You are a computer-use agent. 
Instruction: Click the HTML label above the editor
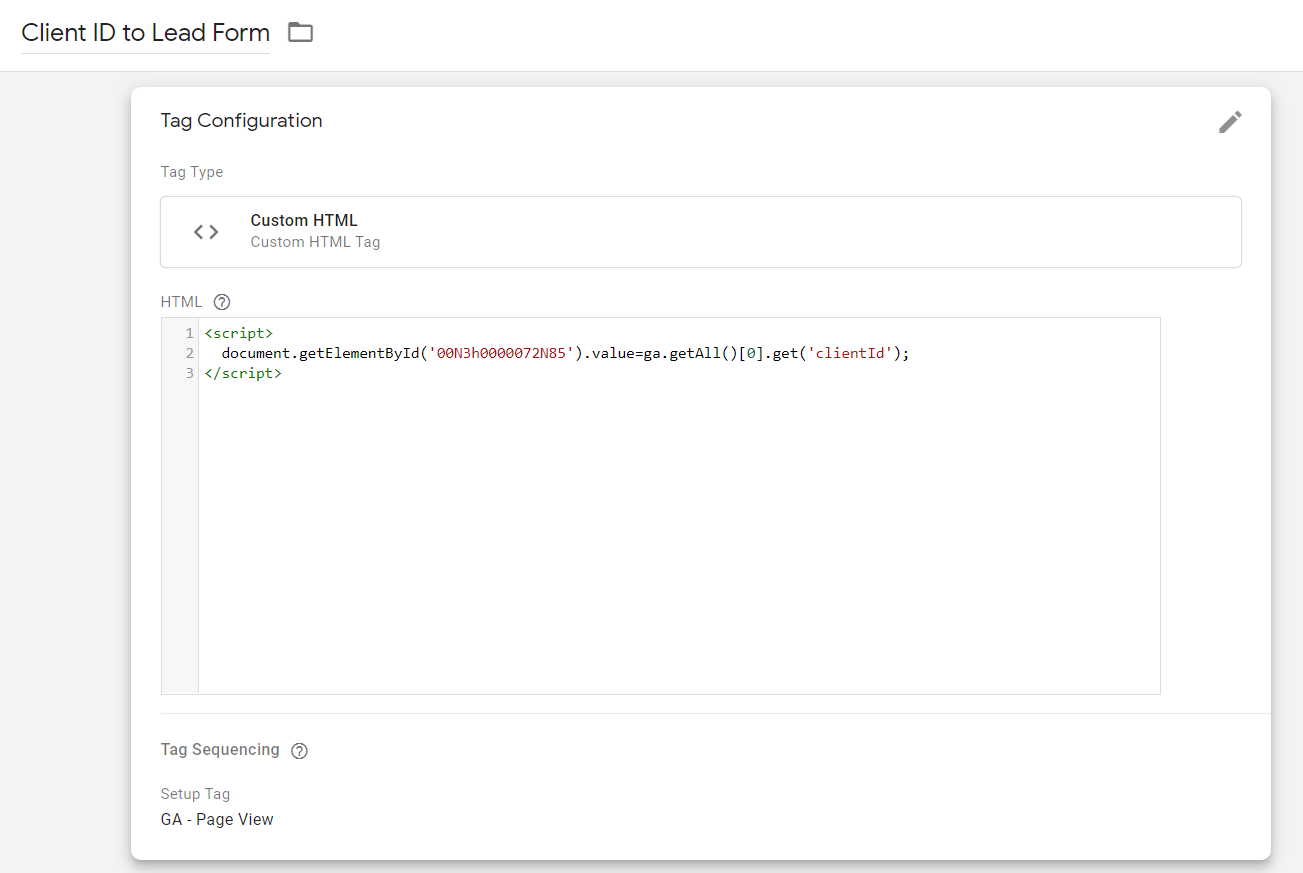coord(181,302)
